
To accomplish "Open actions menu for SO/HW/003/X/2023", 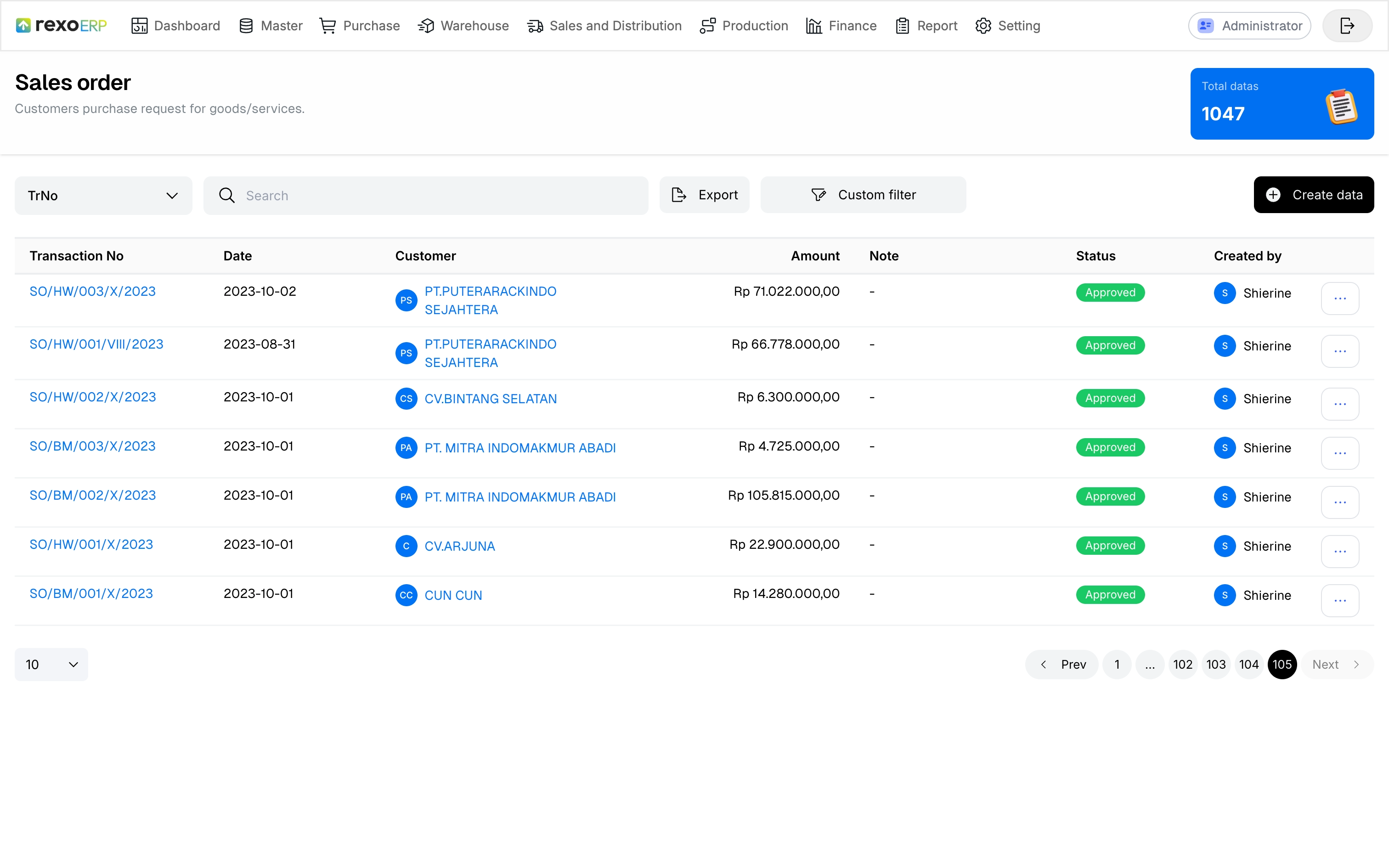I will 1340,299.
